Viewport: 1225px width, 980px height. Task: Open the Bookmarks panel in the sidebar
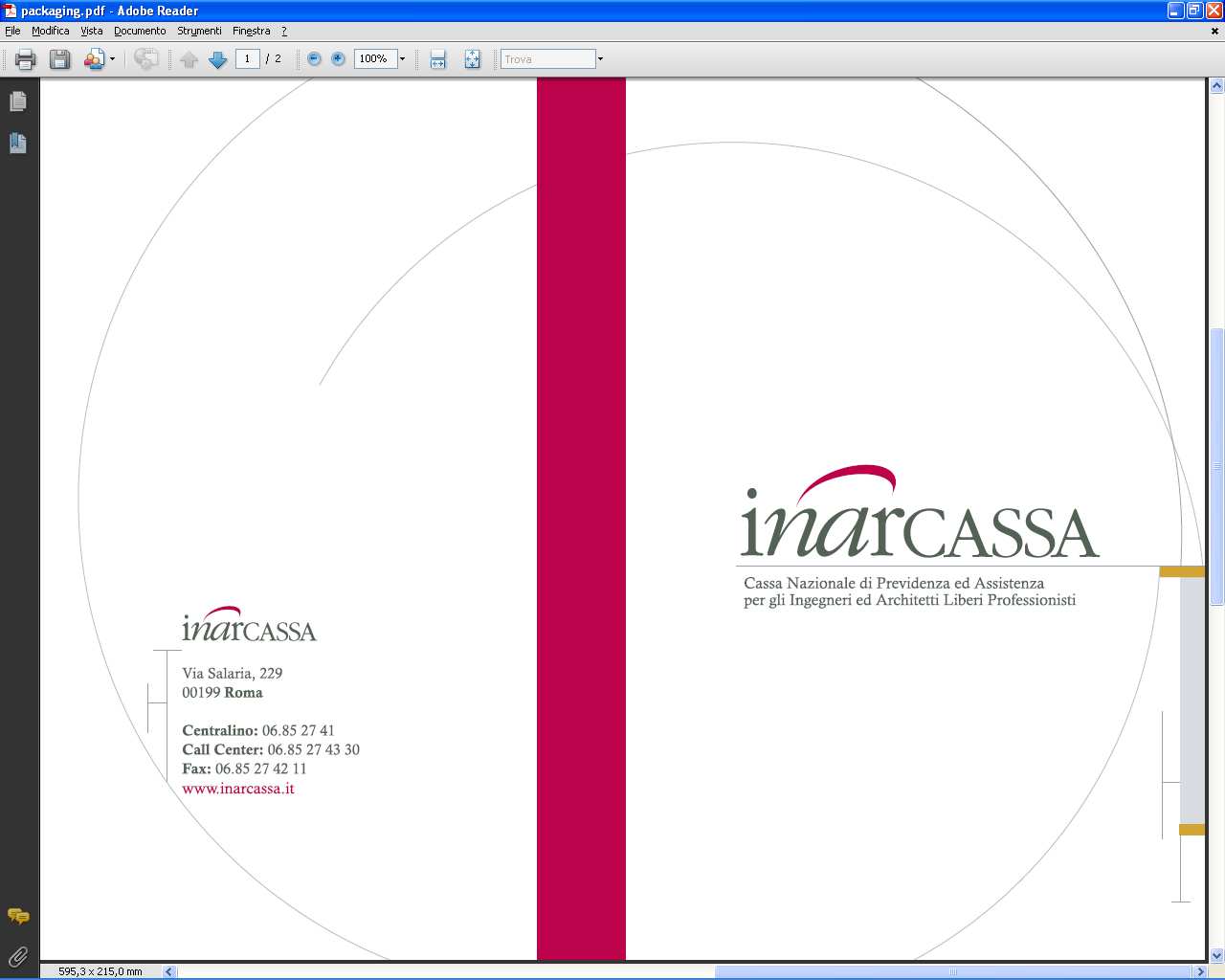point(18,144)
